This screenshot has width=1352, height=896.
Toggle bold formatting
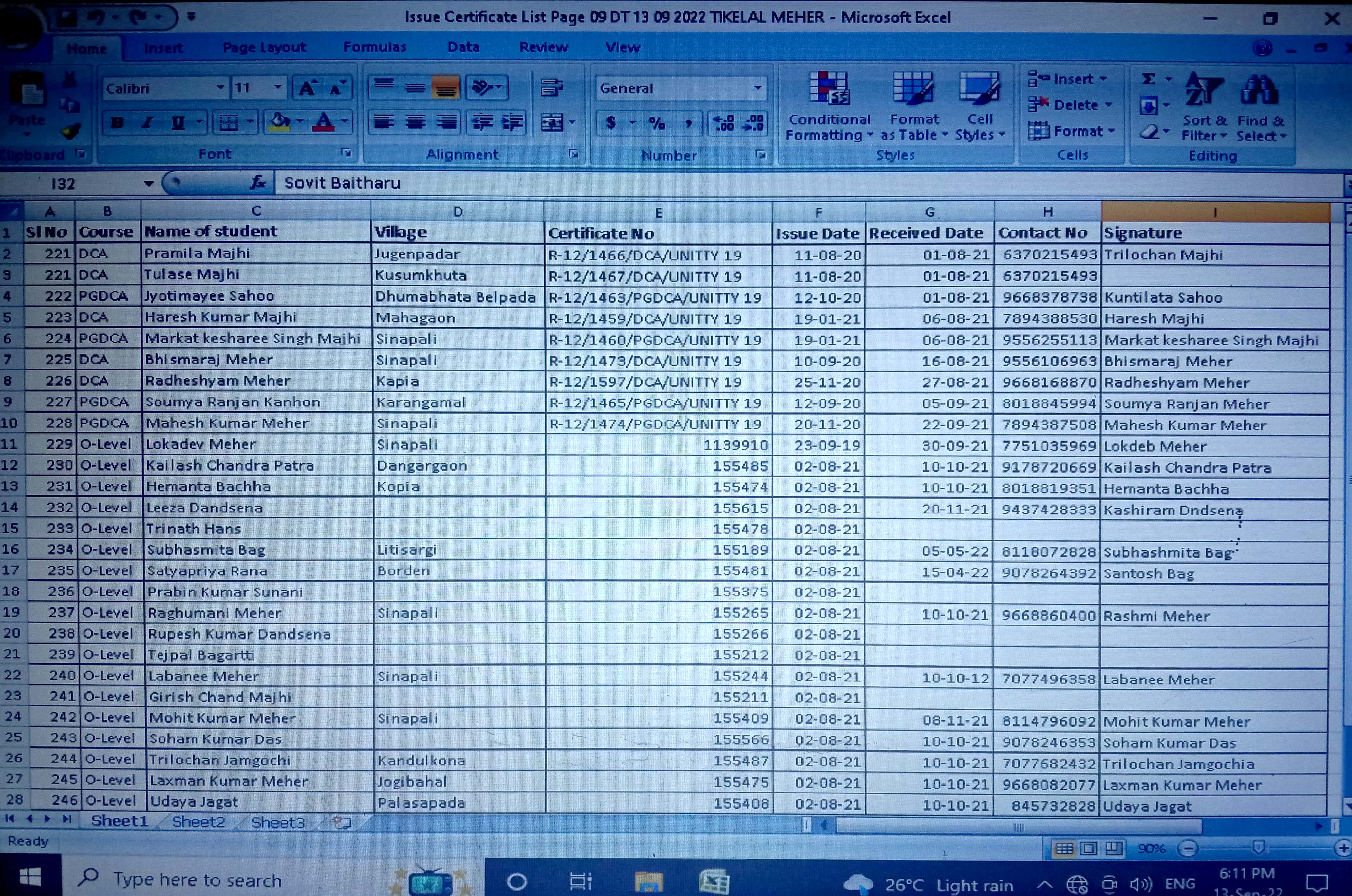coord(117,122)
